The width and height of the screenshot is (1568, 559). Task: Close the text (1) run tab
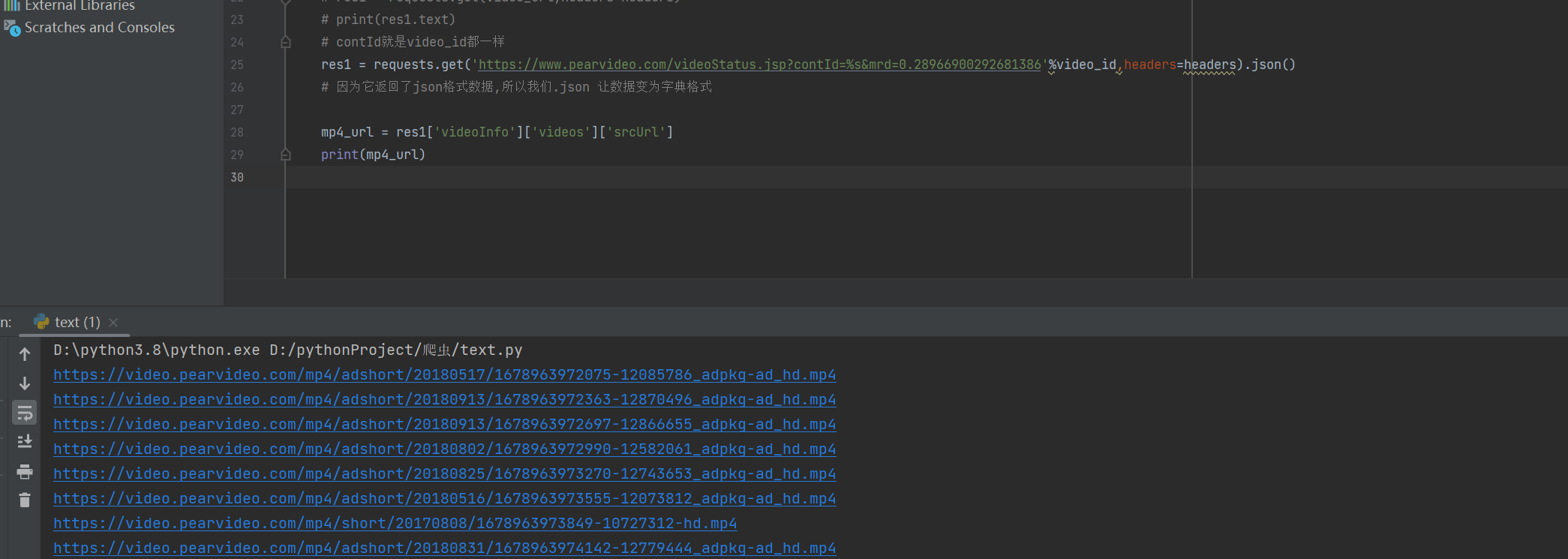point(113,323)
